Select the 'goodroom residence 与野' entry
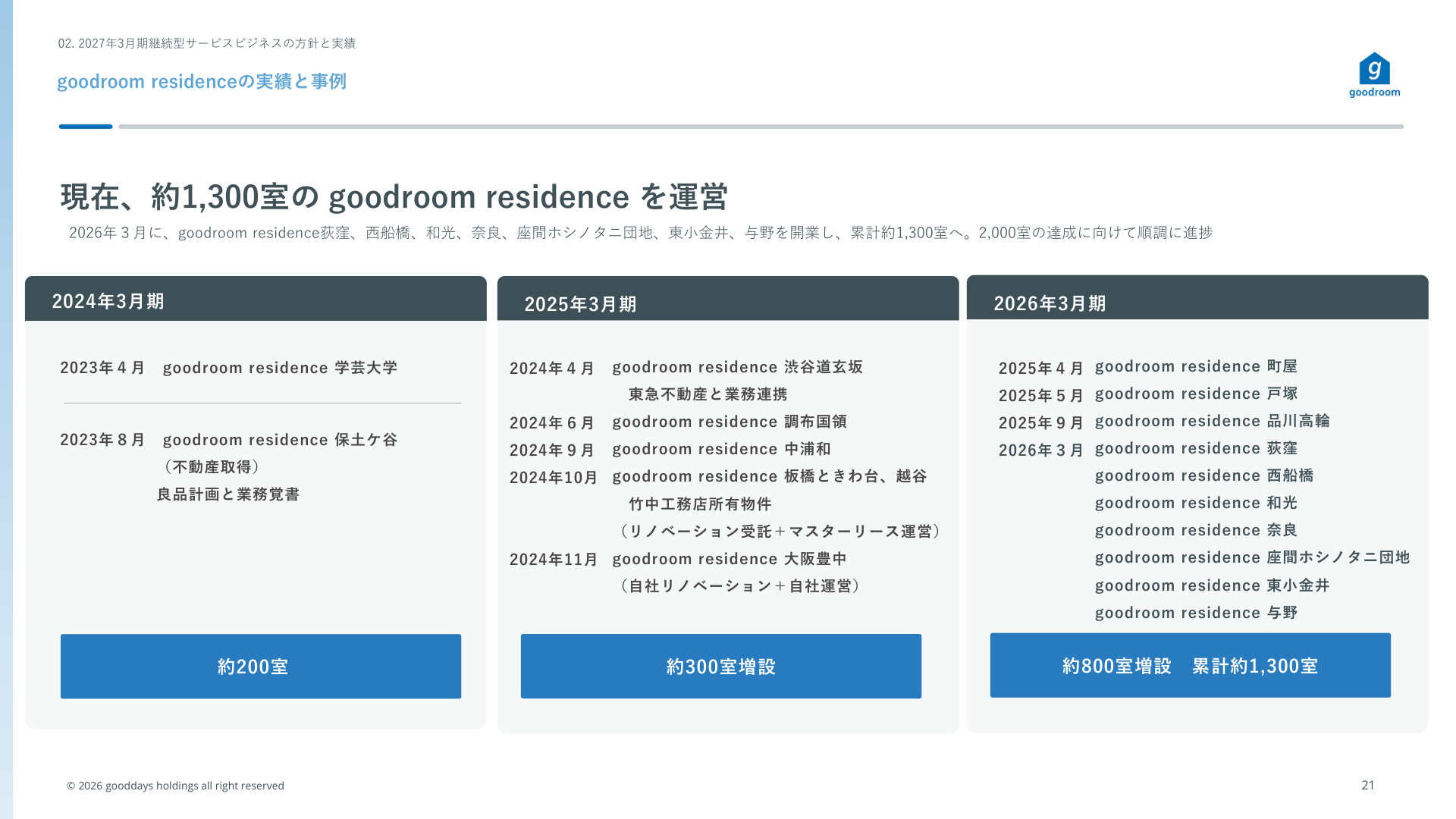 (1197, 613)
